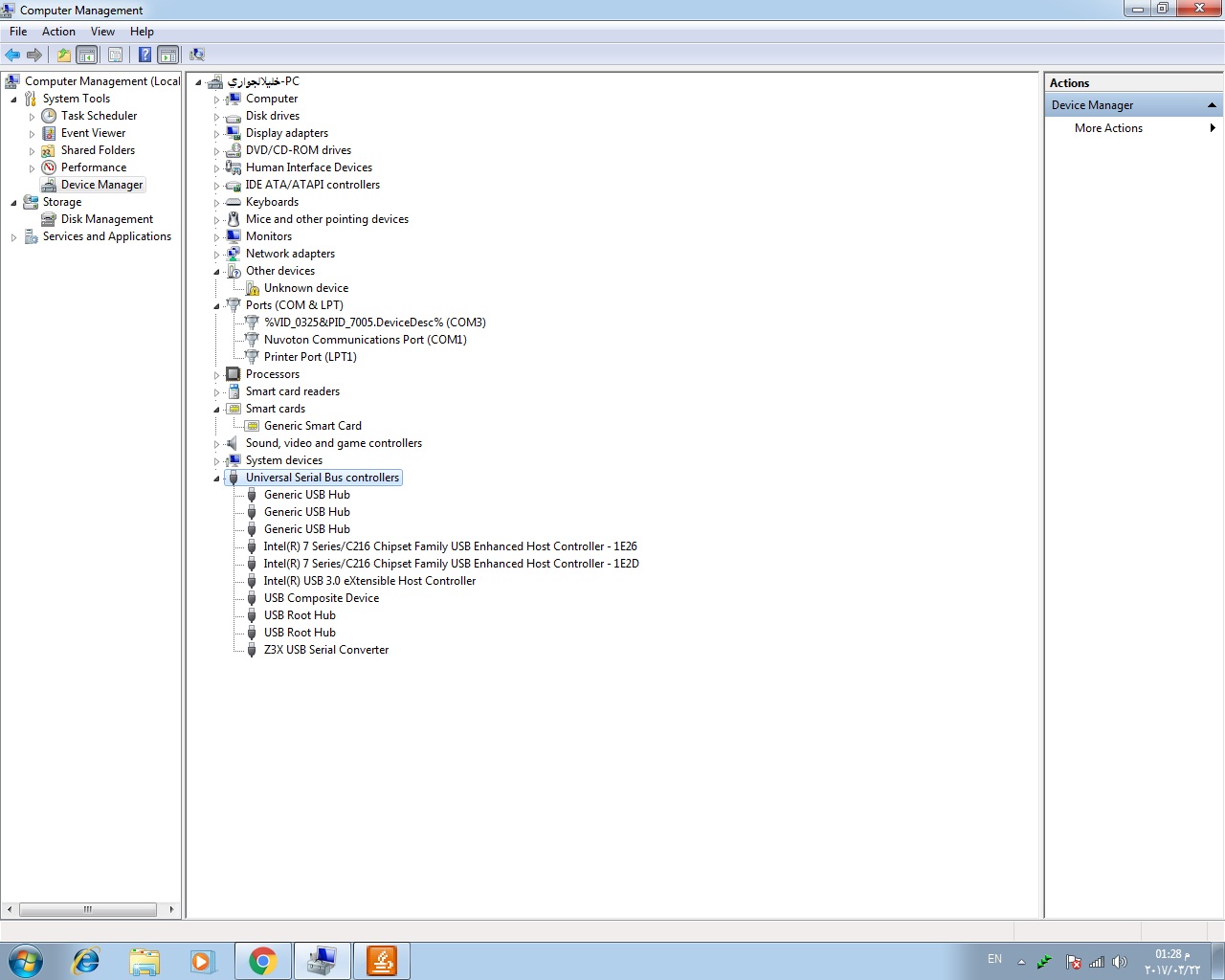Expand the Network adapters category
This screenshot has width=1225, height=980.
point(217,255)
